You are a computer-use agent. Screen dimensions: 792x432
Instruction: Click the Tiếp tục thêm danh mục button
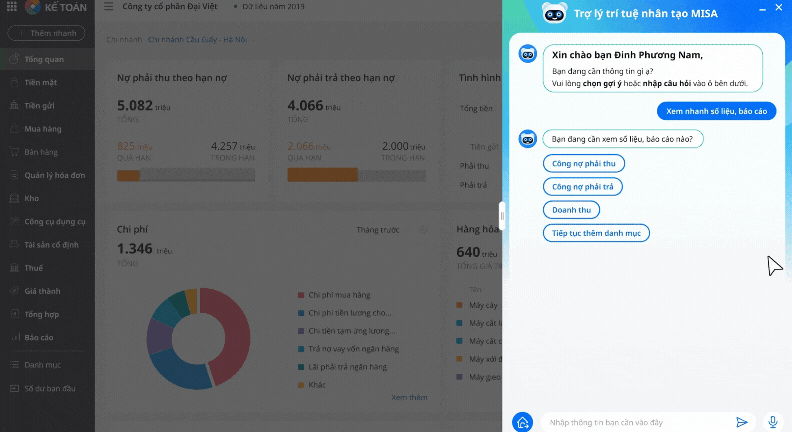pyautogui.click(x=596, y=233)
